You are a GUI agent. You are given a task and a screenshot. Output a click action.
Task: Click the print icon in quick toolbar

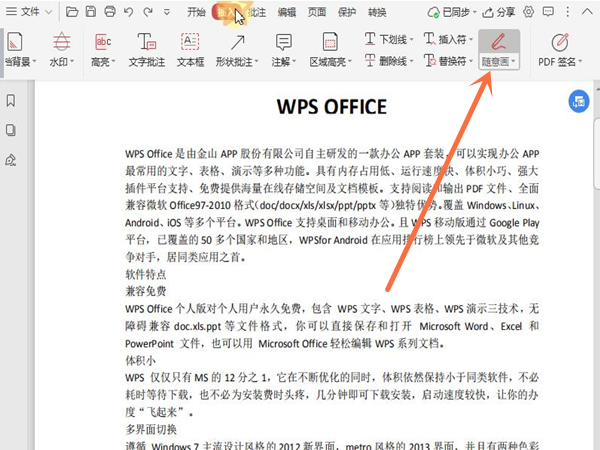tap(110, 13)
